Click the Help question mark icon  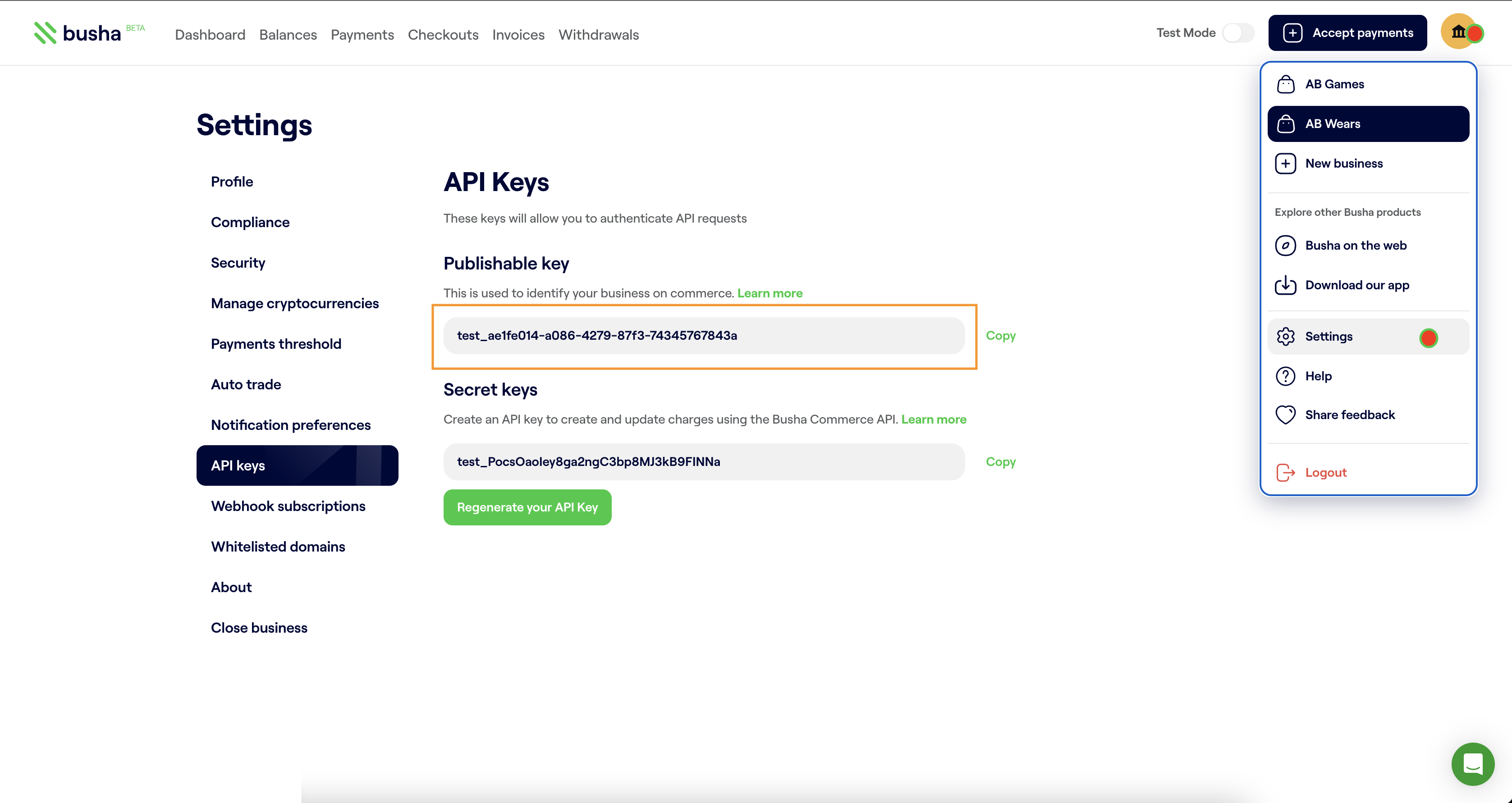(1285, 376)
